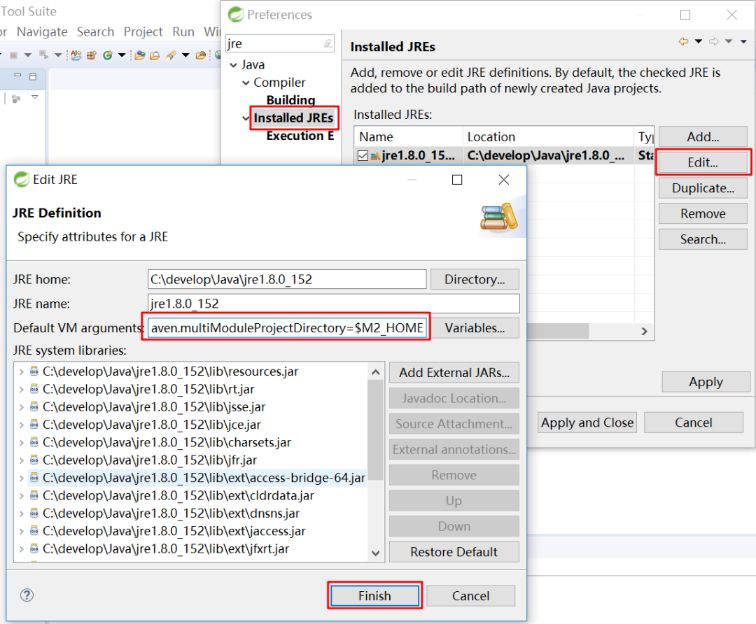The width and height of the screenshot is (756, 624).
Task: Minimize the left view panel icon
Action: click(18, 76)
